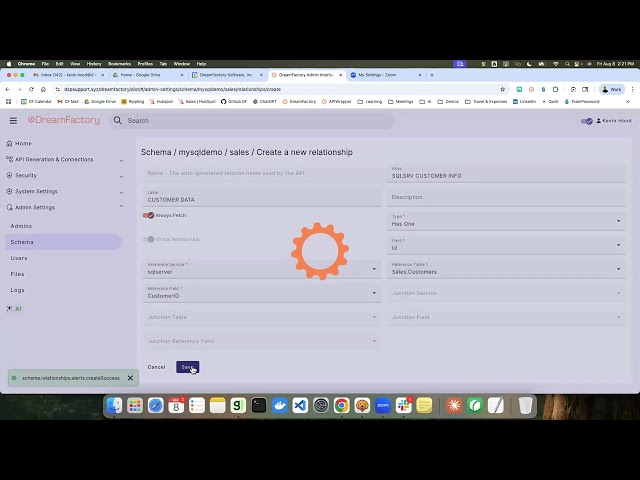Open the Trash in the dock
Screen dimensions: 640x480
click(x=526, y=405)
